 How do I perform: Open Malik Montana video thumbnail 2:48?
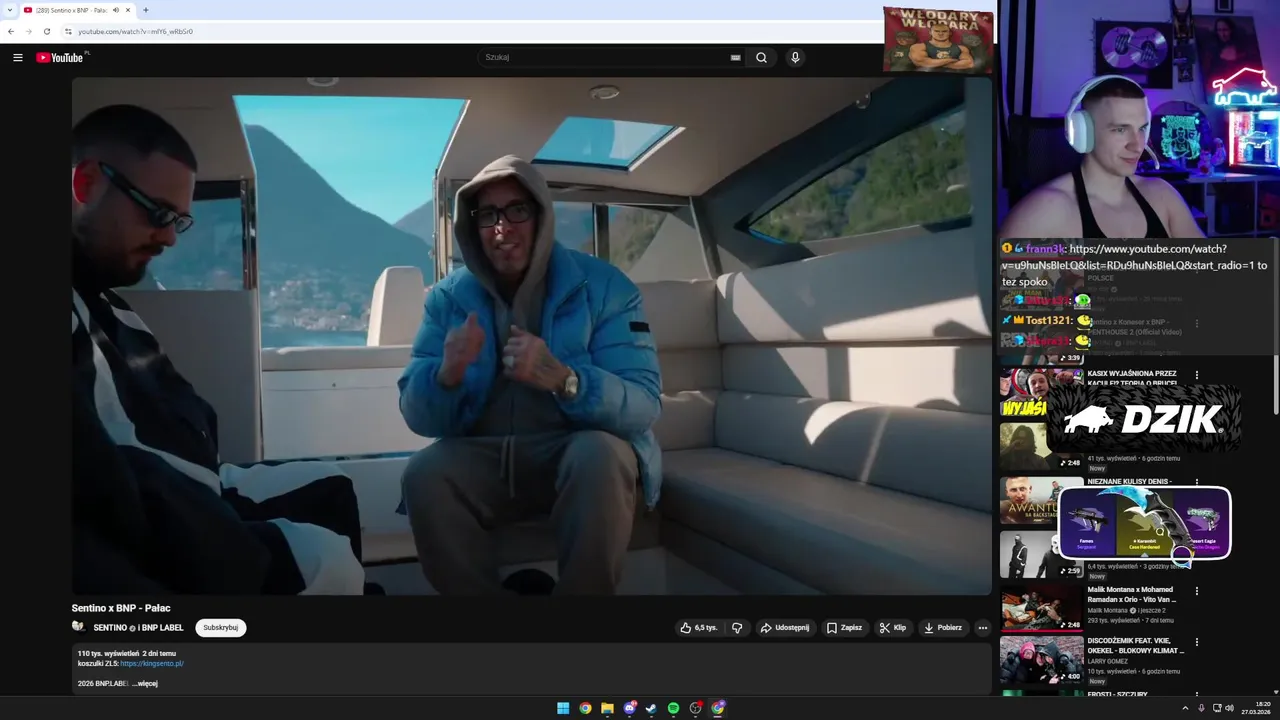[x=1041, y=608]
